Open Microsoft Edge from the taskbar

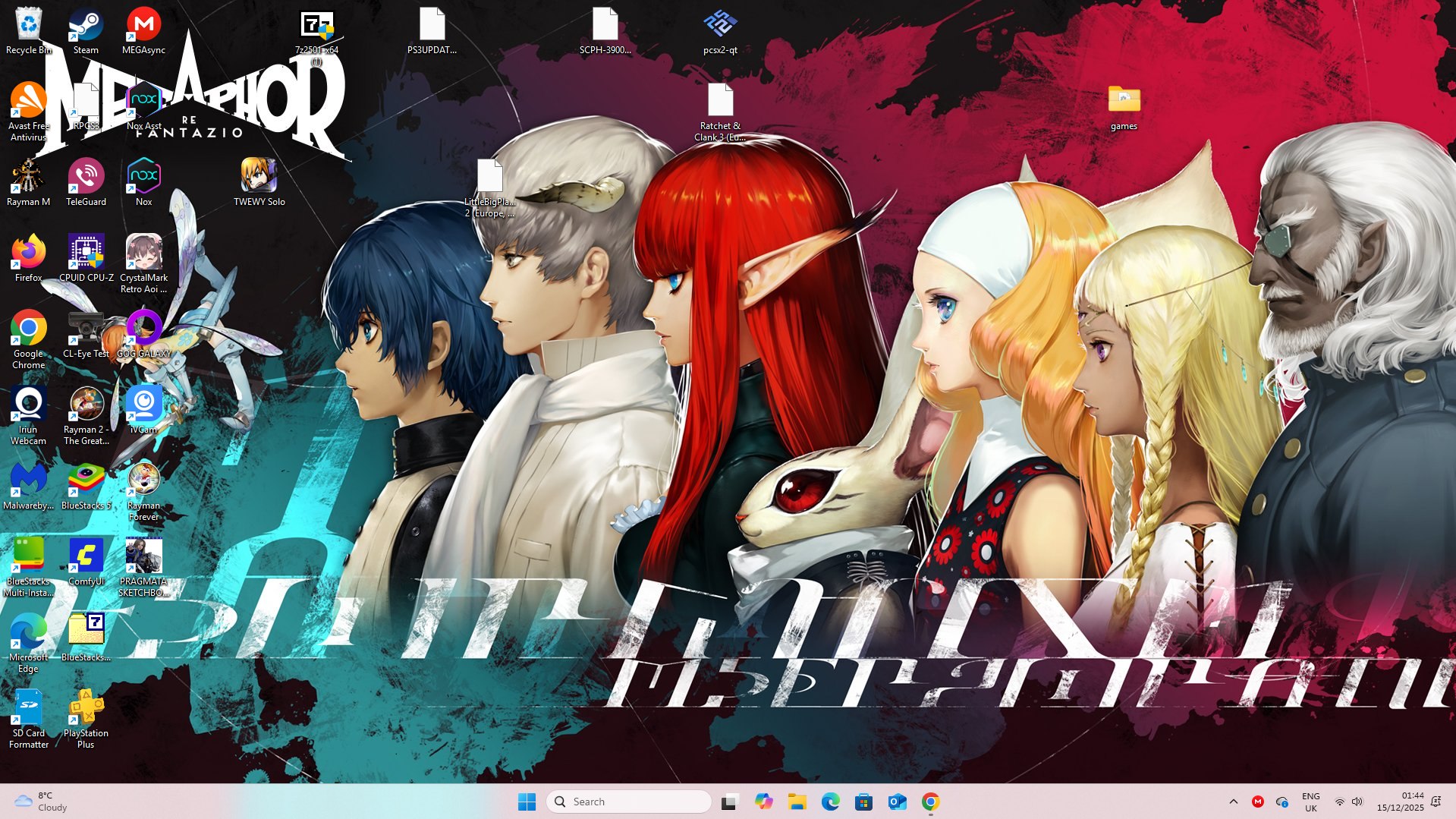(x=830, y=802)
